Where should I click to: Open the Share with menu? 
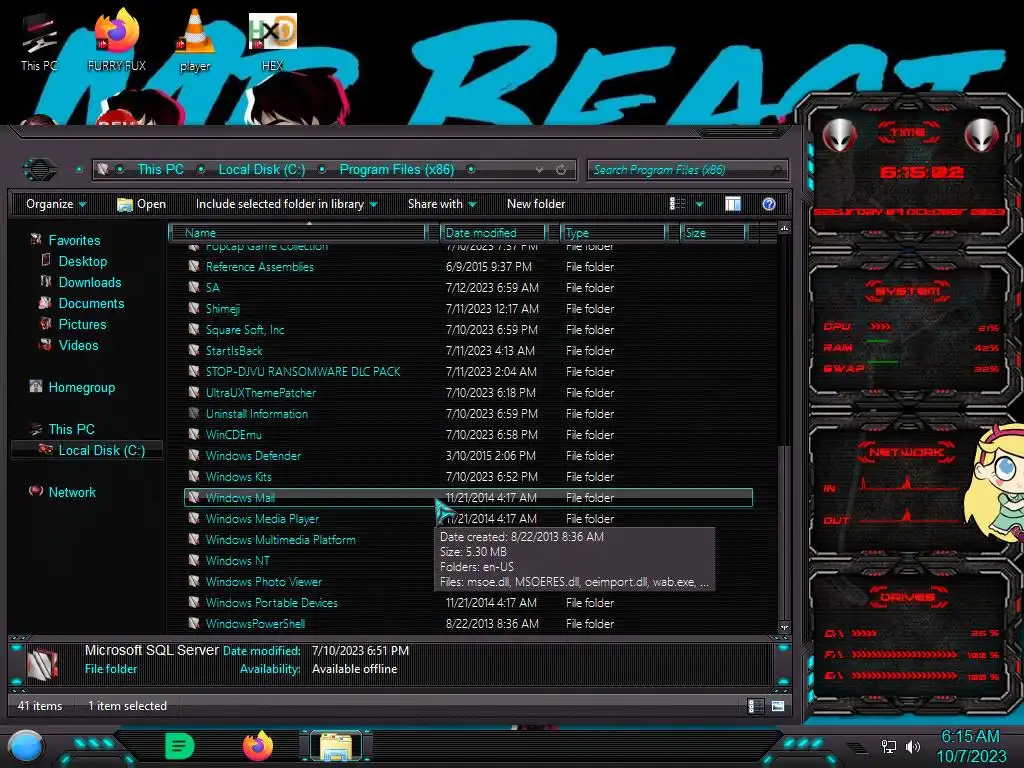[x=442, y=204]
